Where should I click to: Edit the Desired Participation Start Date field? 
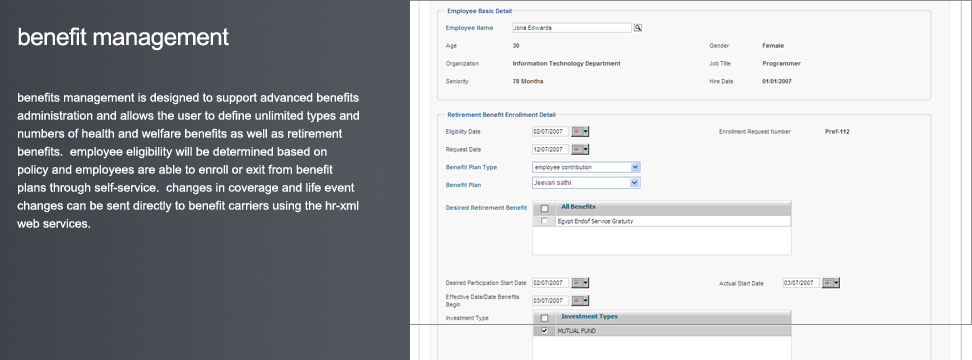click(550, 283)
